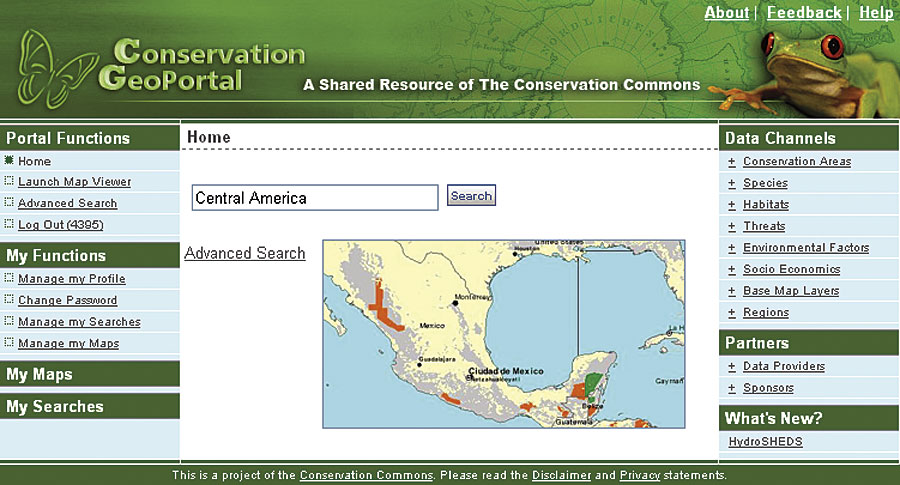This screenshot has width=900, height=485.
Task: Expand the Base Map Layers plus sign
Action: click(x=731, y=292)
